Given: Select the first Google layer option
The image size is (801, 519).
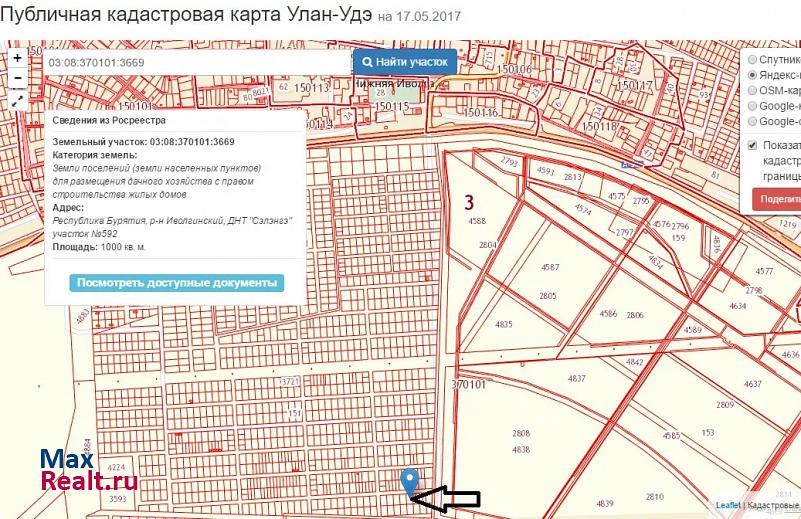Looking at the screenshot, I should point(752,106).
